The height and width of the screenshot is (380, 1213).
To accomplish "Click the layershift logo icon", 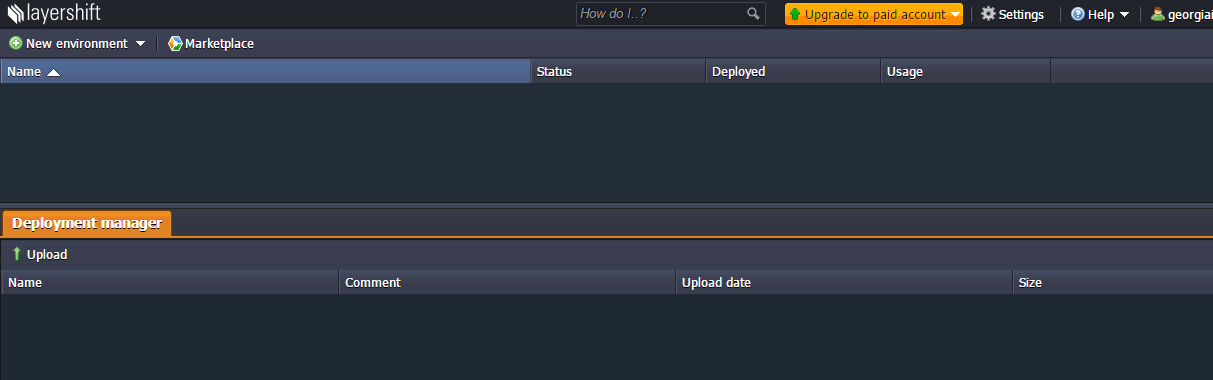I will coord(15,14).
